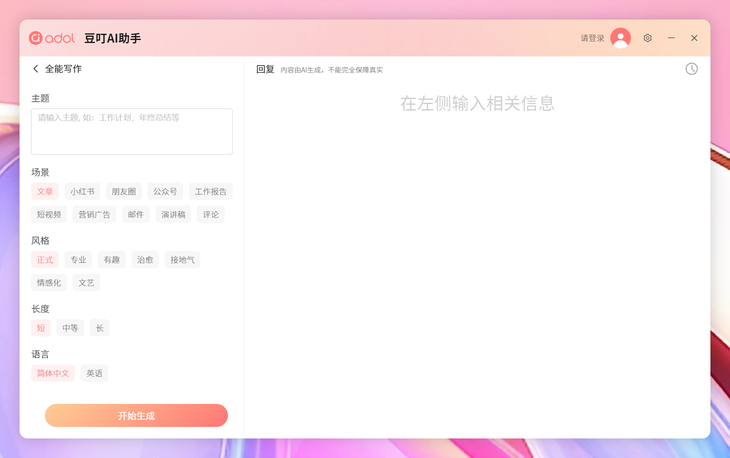Select the 文章 scene option
This screenshot has width=730, height=458.
pos(45,191)
